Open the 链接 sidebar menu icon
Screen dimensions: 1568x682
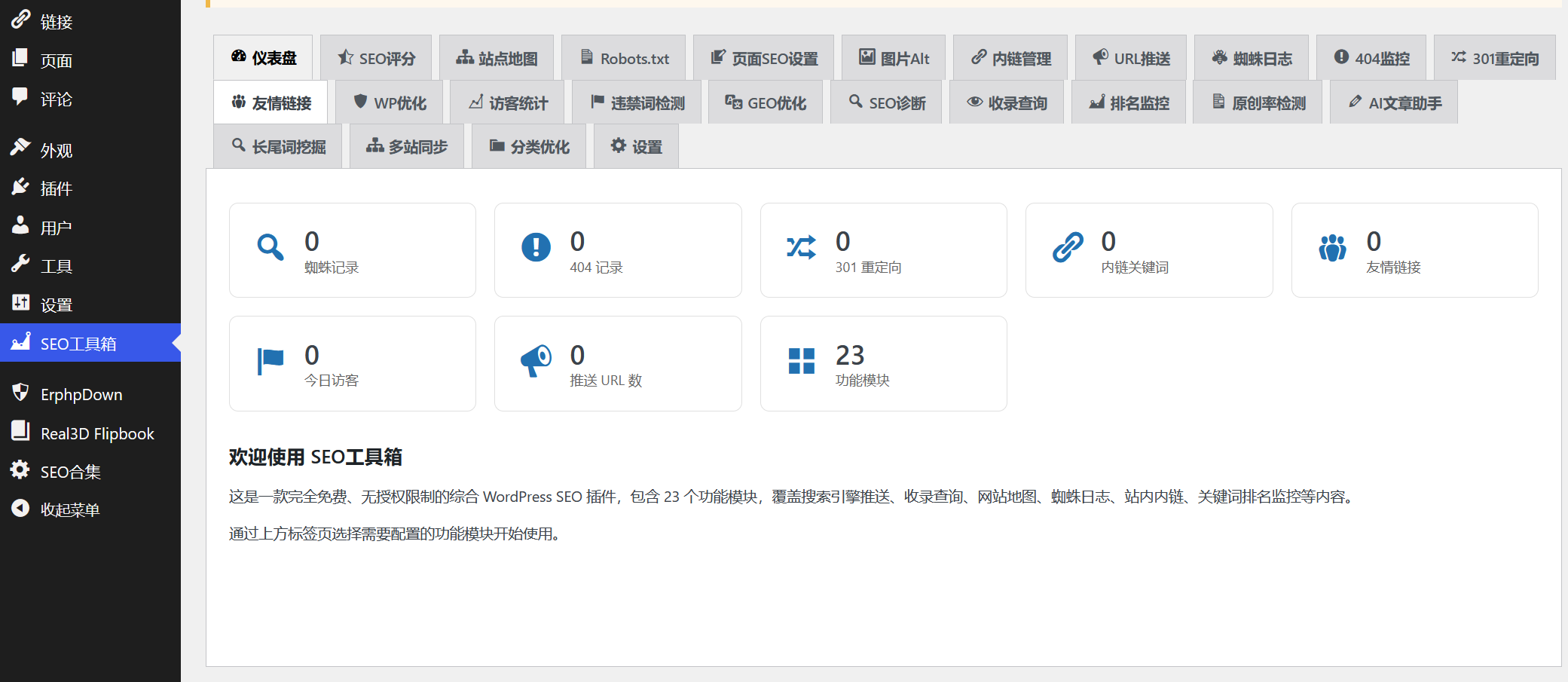(x=20, y=20)
